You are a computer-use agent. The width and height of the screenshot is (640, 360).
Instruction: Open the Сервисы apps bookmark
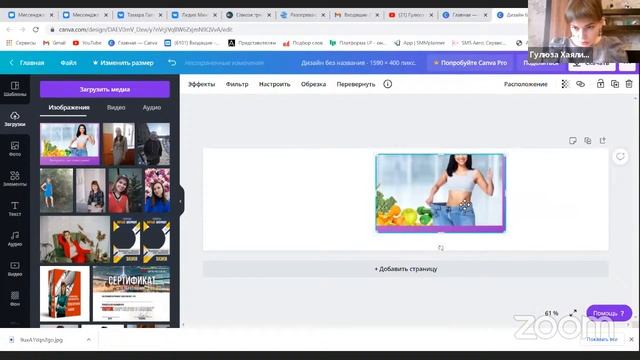point(21,42)
